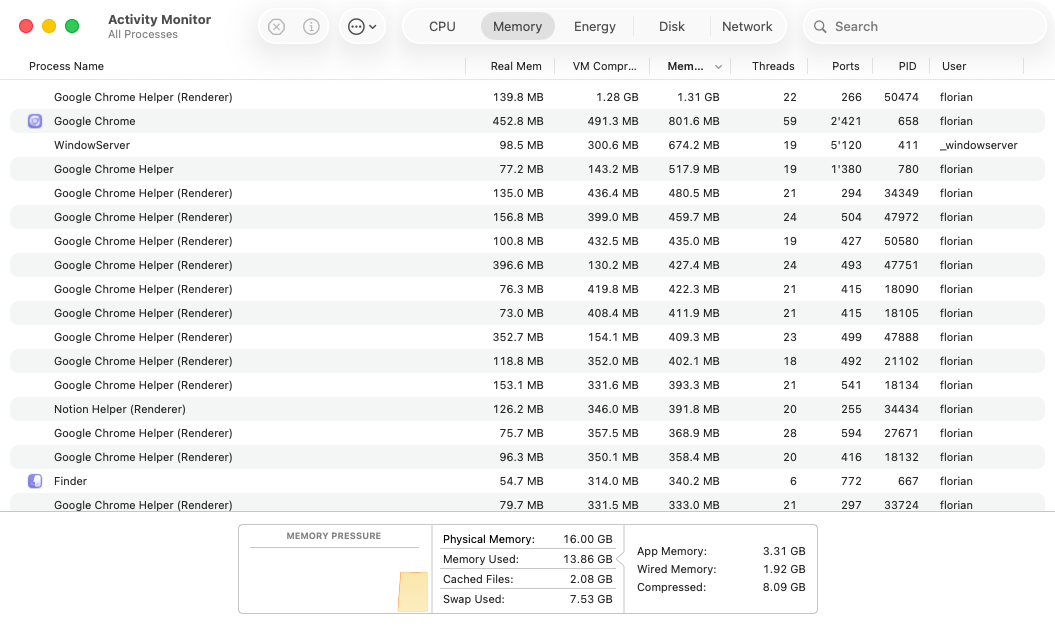This screenshot has width=1055, height=628.
Task: Click the Stop process (X) toolbar icon
Action: [x=276, y=26]
